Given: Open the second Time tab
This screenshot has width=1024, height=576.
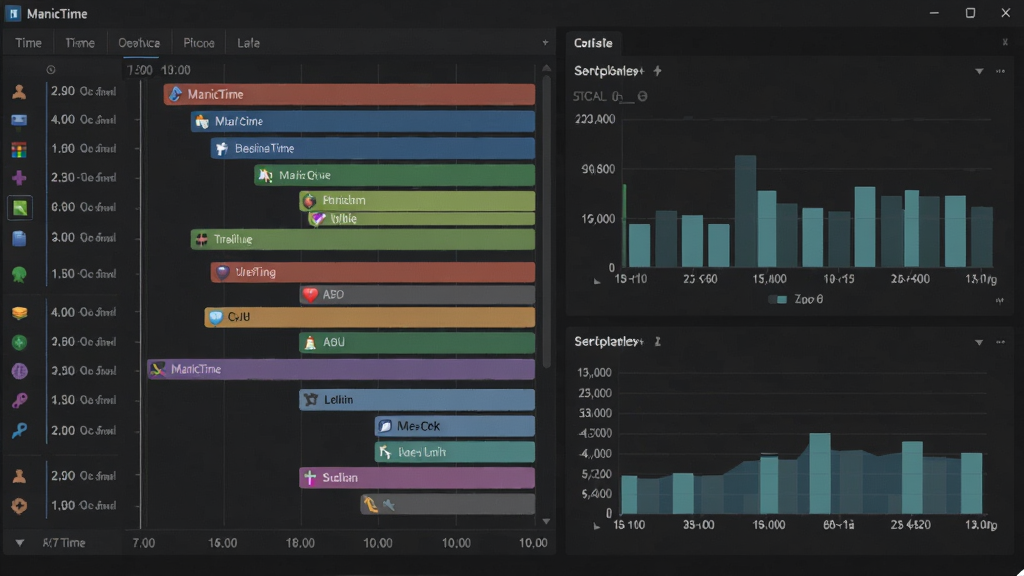Looking at the screenshot, I should point(80,43).
